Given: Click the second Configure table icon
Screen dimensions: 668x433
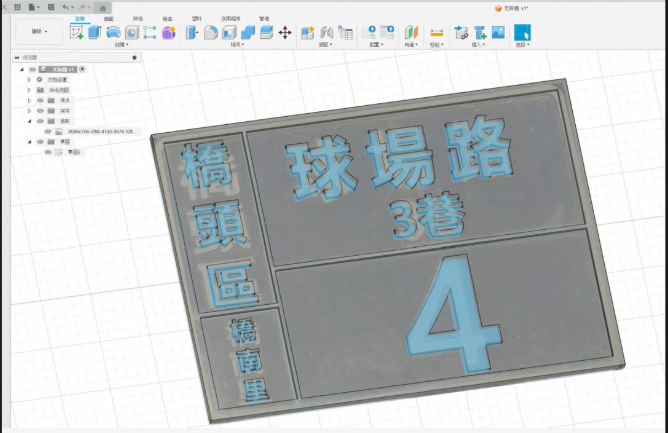Looking at the screenshot, I should click(387, 32).
